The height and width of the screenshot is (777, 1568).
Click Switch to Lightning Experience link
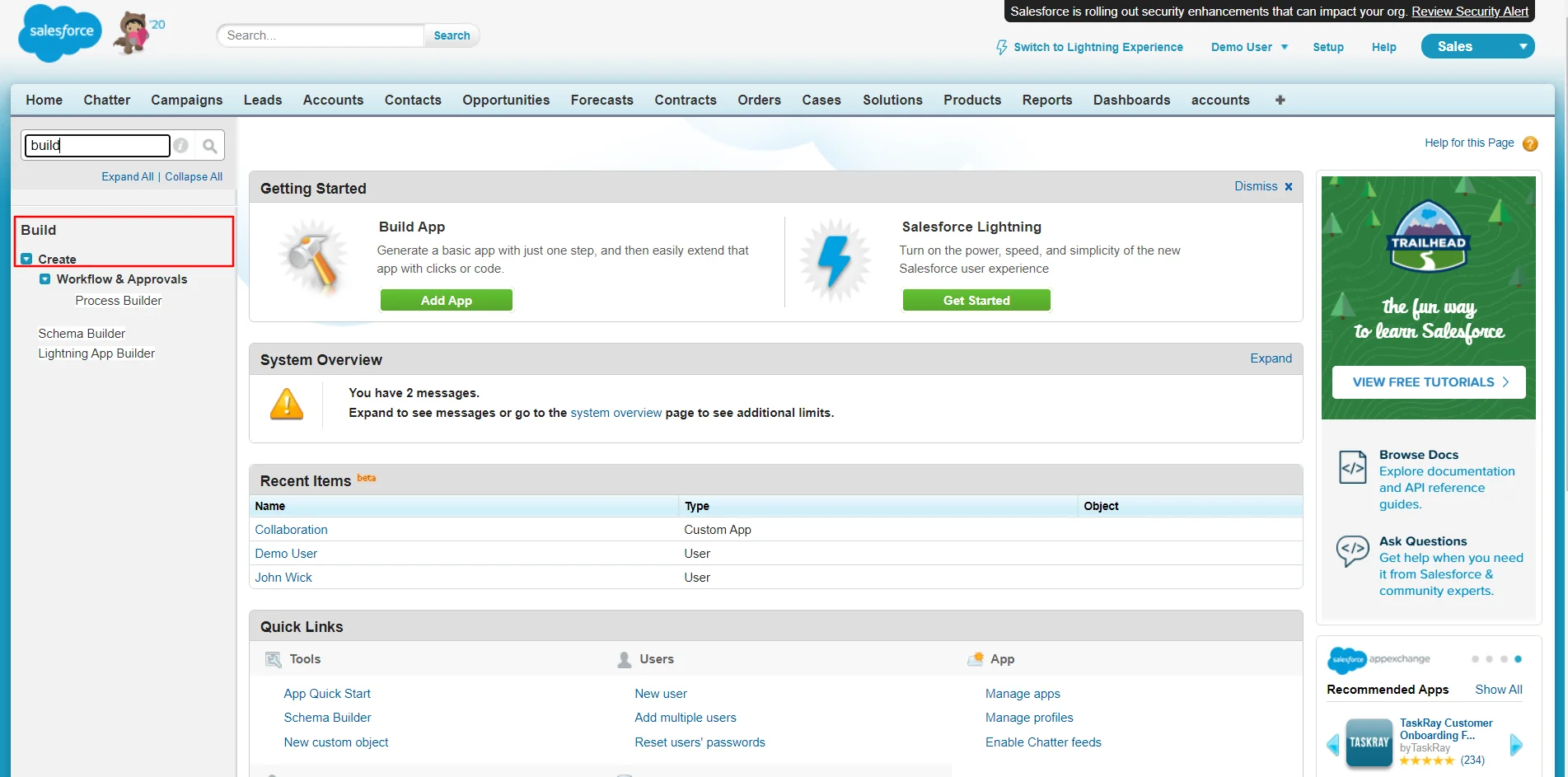pos(1098,47)
